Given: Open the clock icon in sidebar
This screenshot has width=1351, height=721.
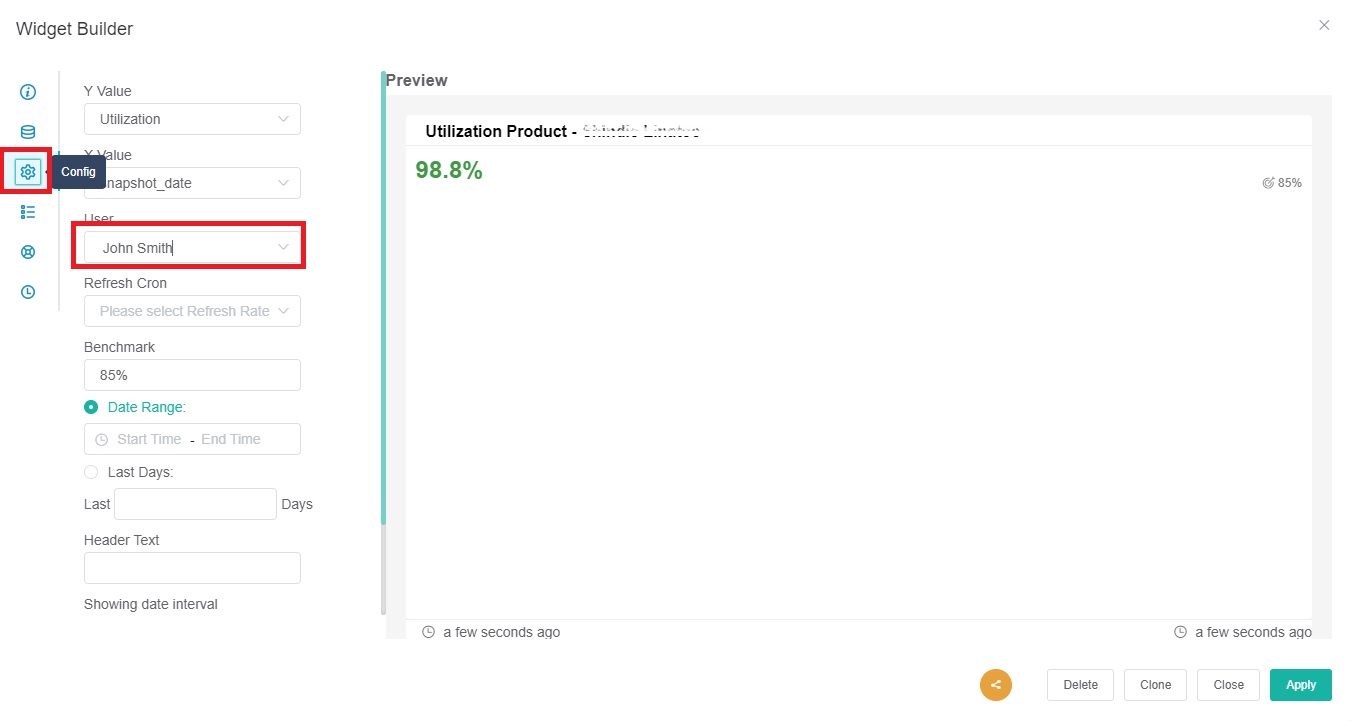Looking at the screenshot, I should pos(28,292).
